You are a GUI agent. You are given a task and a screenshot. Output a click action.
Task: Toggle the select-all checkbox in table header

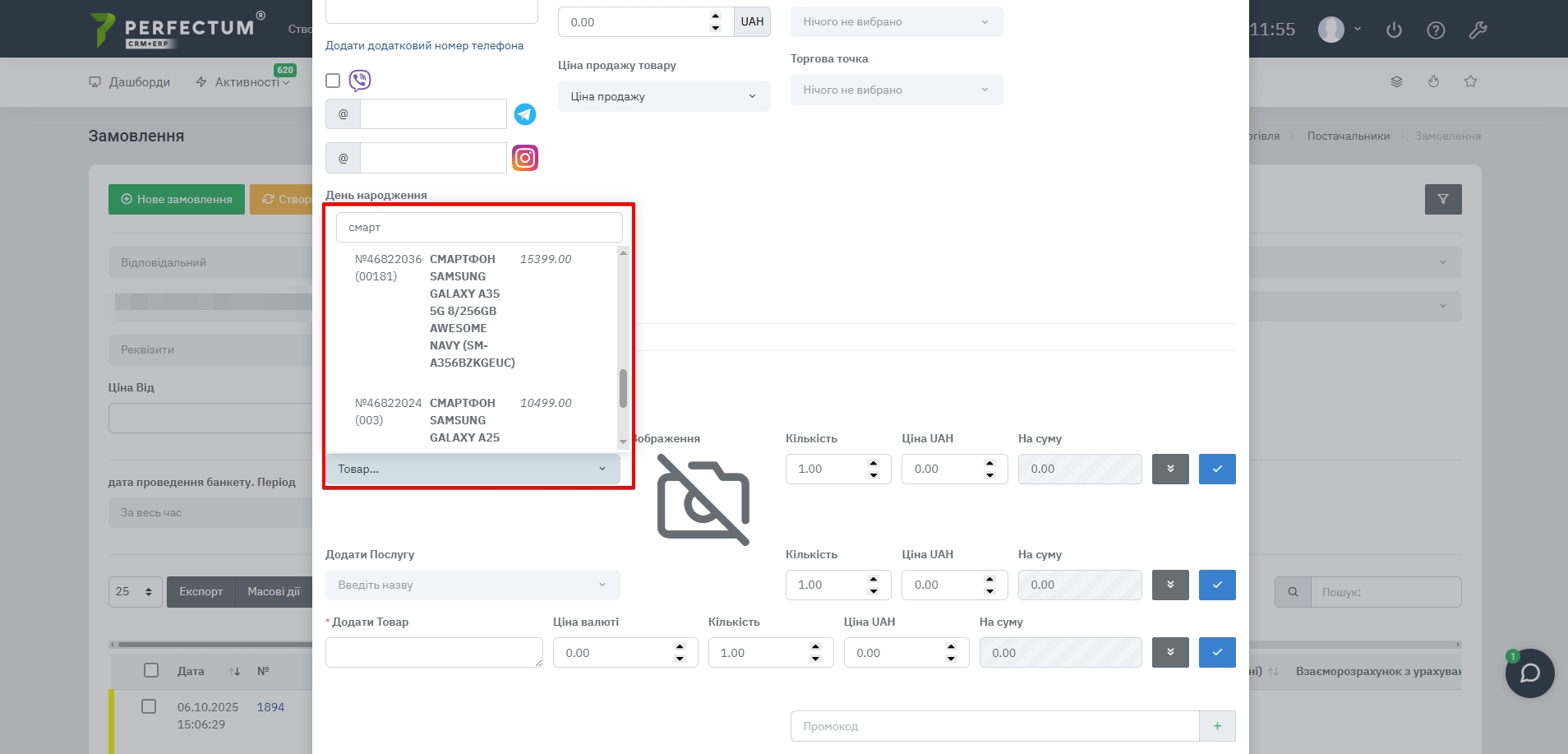[x=151, y=670]
